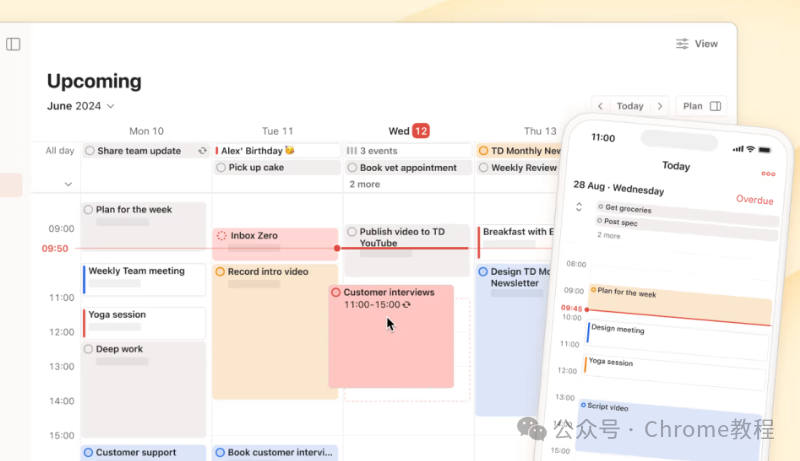Complete phone's Plan for the week
Viewport: 800px width, 461px height.
point(593,290)
